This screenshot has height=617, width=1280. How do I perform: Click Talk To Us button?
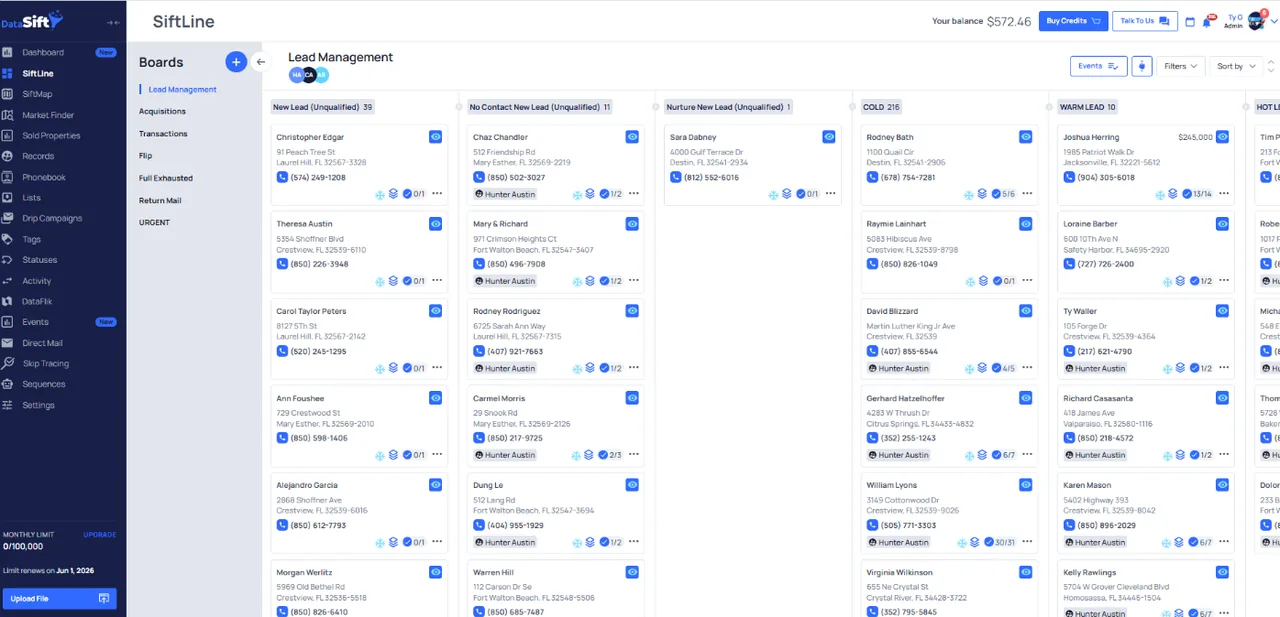click(1145, 21)
